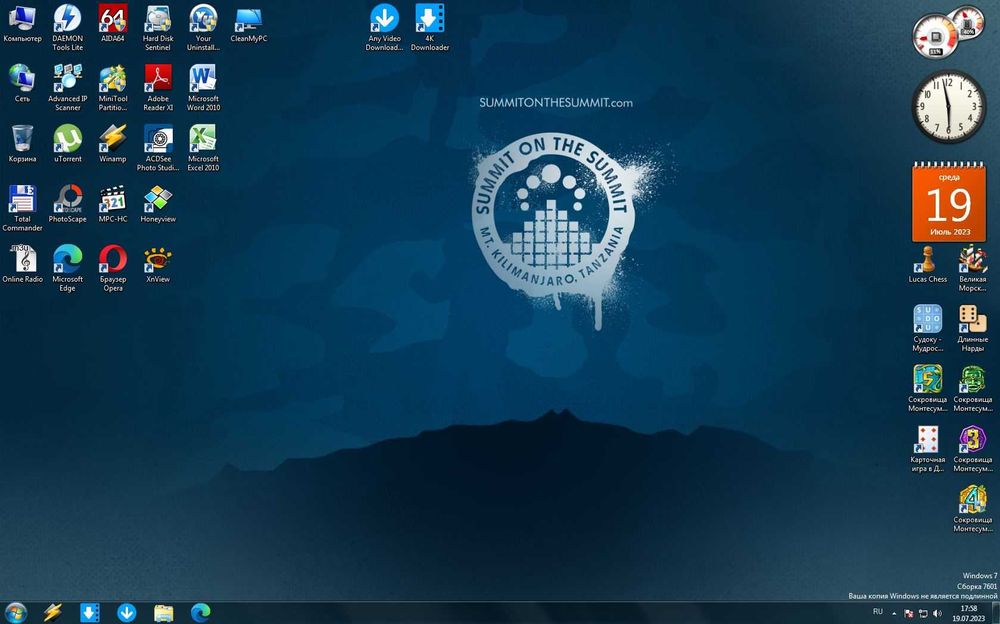Viewport: 1000px width, 624px height.
Task: Click the analog clock gadget
Action: point(948,106)
